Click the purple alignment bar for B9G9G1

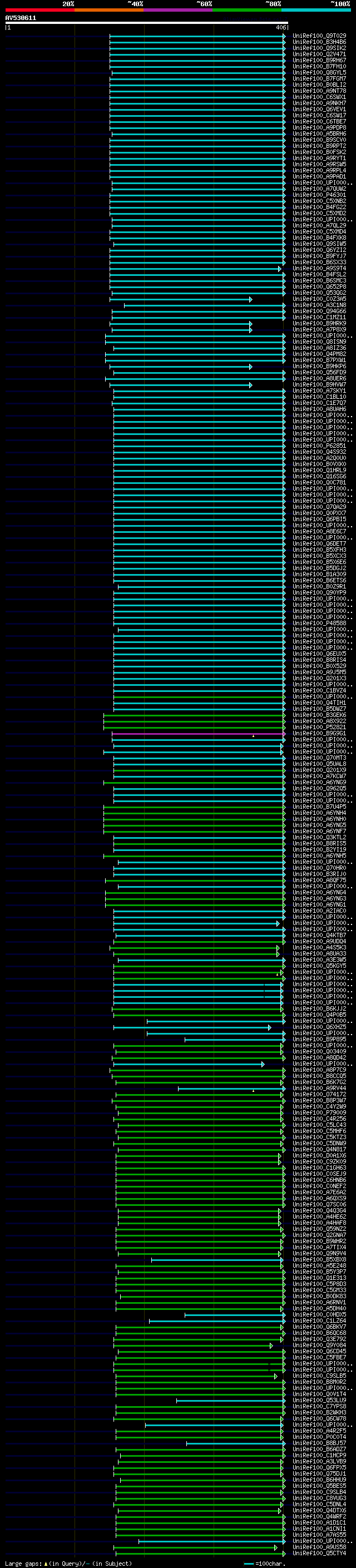coord(198,734)
